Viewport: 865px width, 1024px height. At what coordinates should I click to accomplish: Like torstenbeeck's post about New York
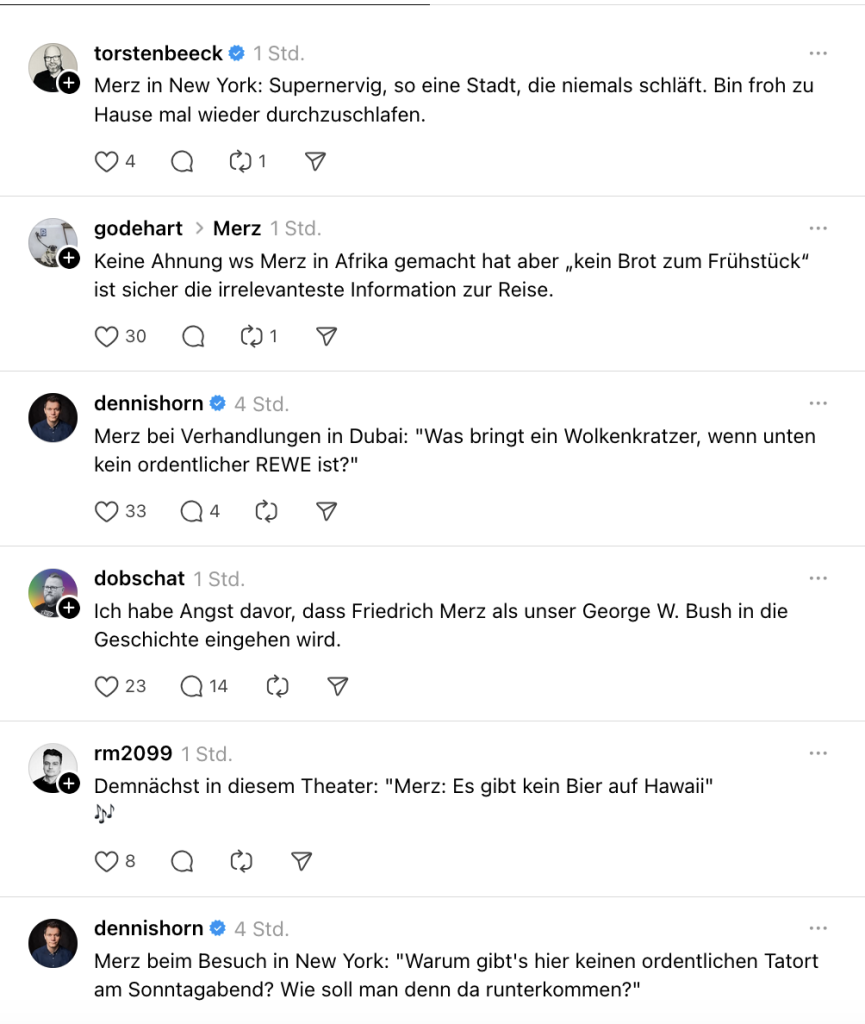[106, 161]
